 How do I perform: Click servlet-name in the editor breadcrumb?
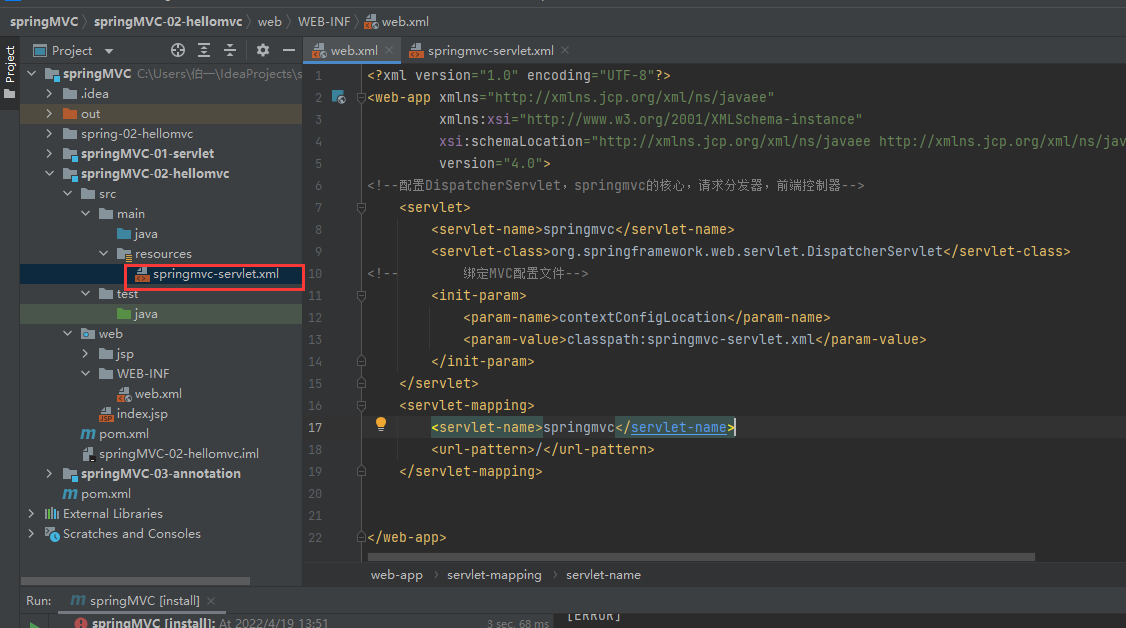603,575
